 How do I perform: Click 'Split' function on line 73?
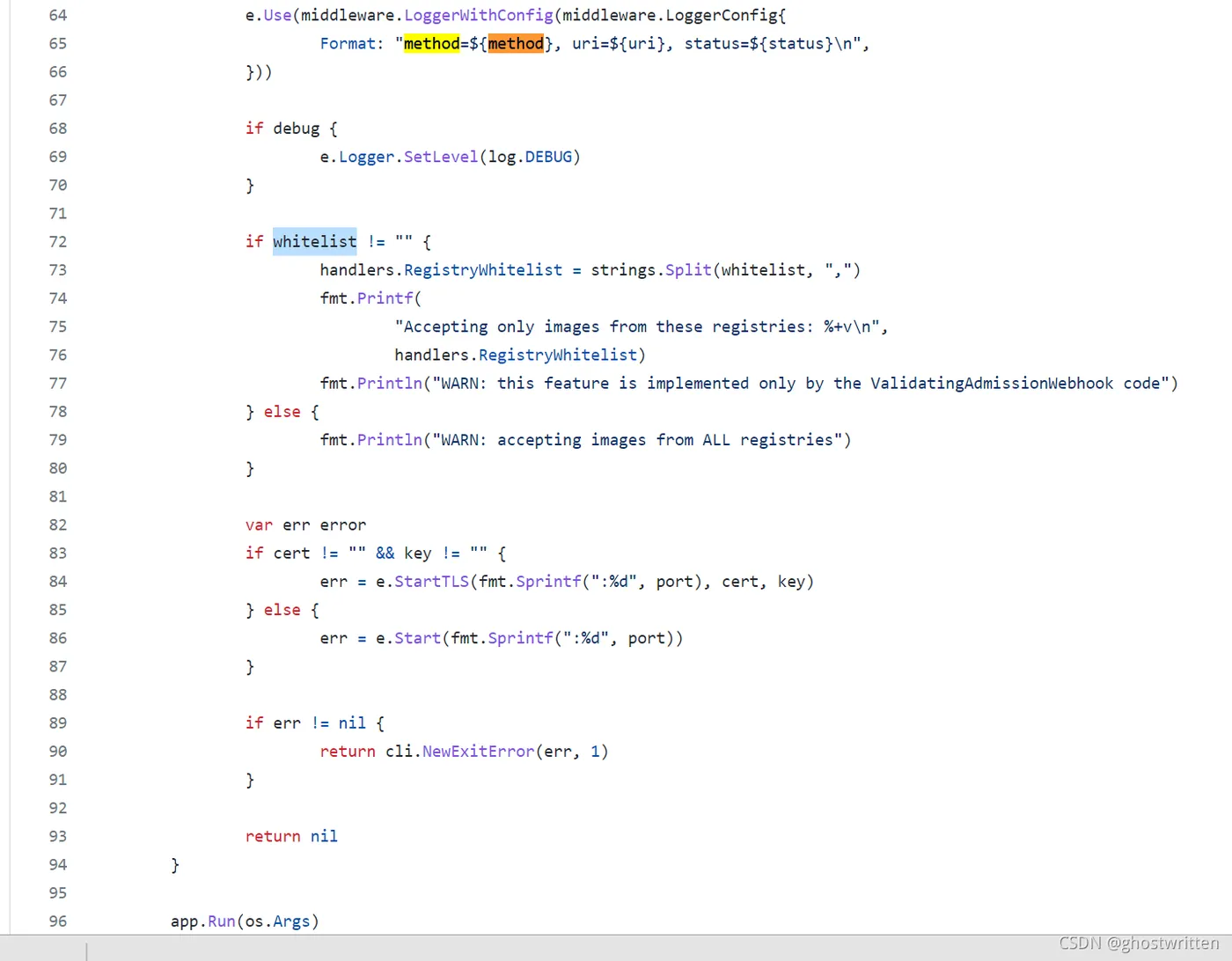[x=688, y=269]
